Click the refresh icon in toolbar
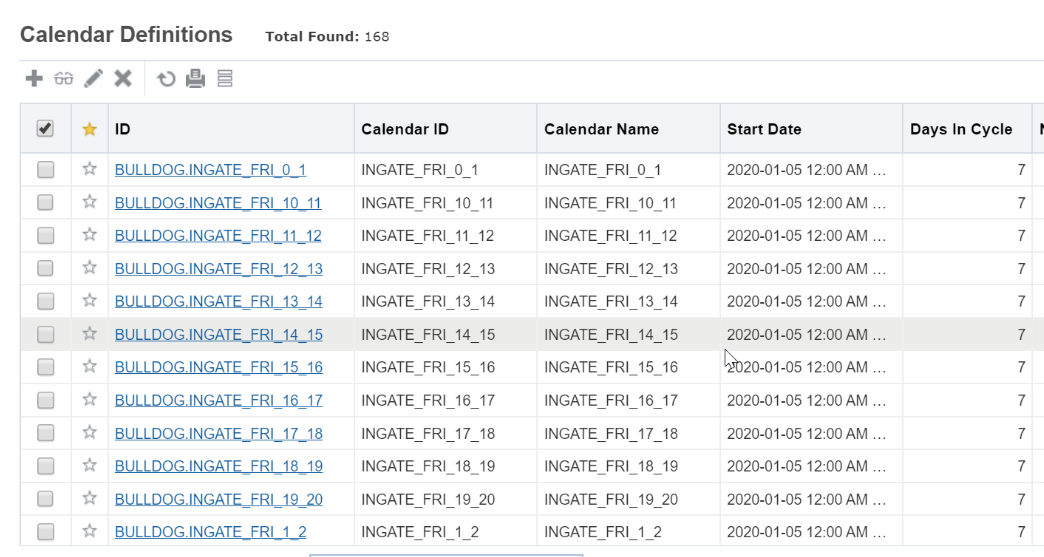The width and height of the screenshot is (1044, 557). 168,77
